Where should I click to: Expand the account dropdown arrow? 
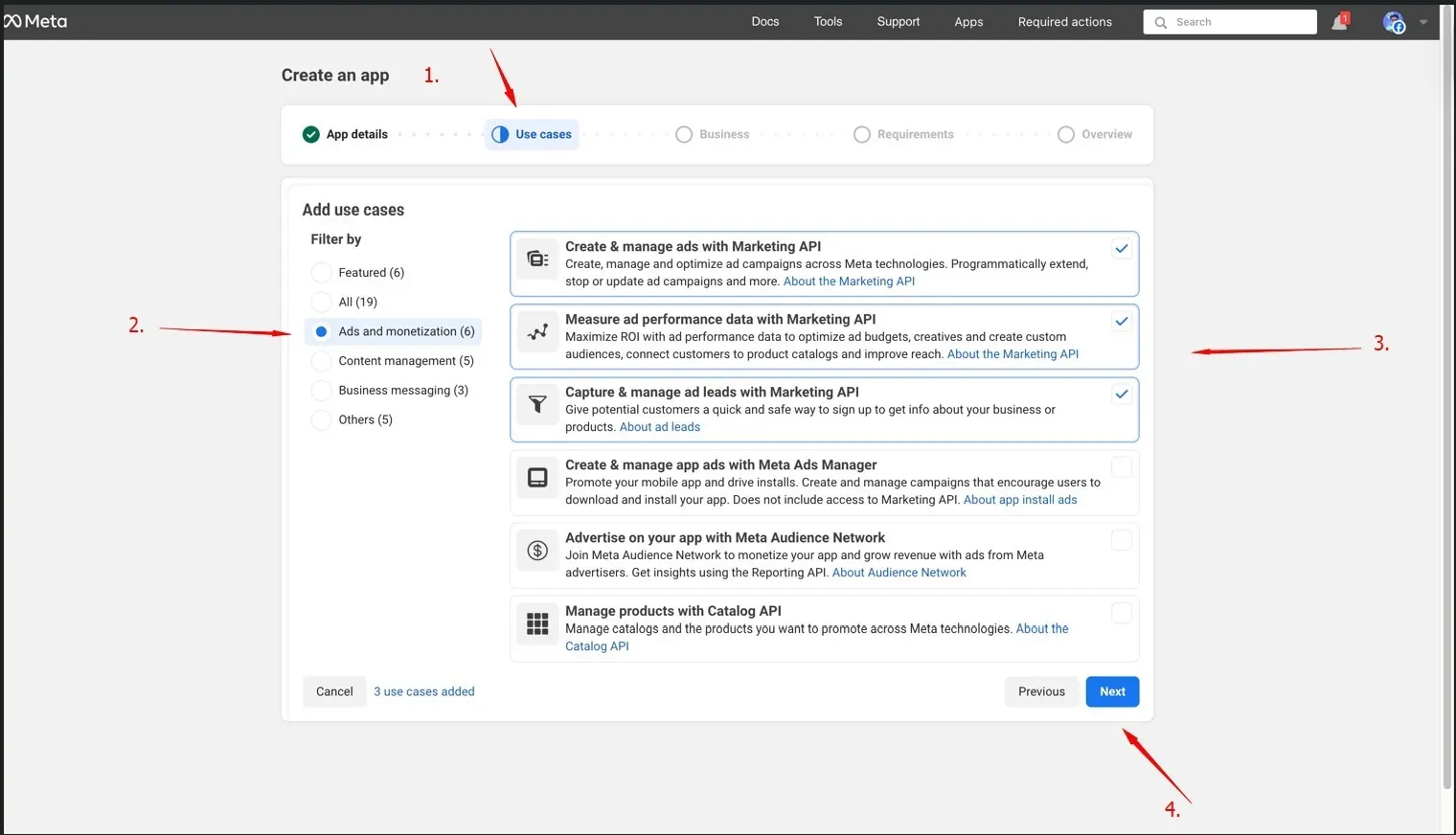(x=1423, y=22)
